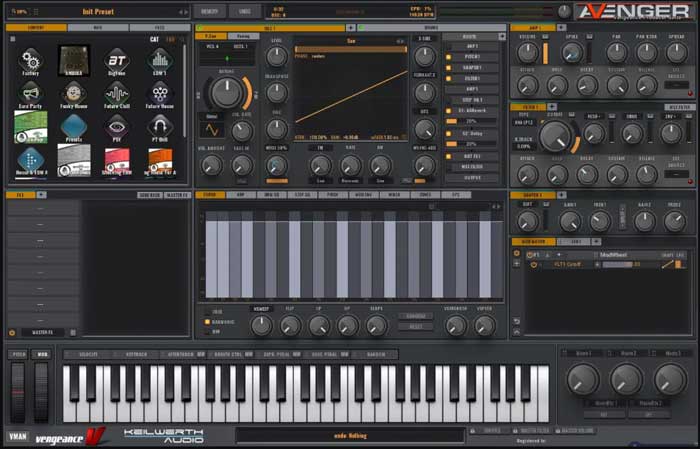
Task: Click the lock icon before Shuffle
Action: [473, 431]
